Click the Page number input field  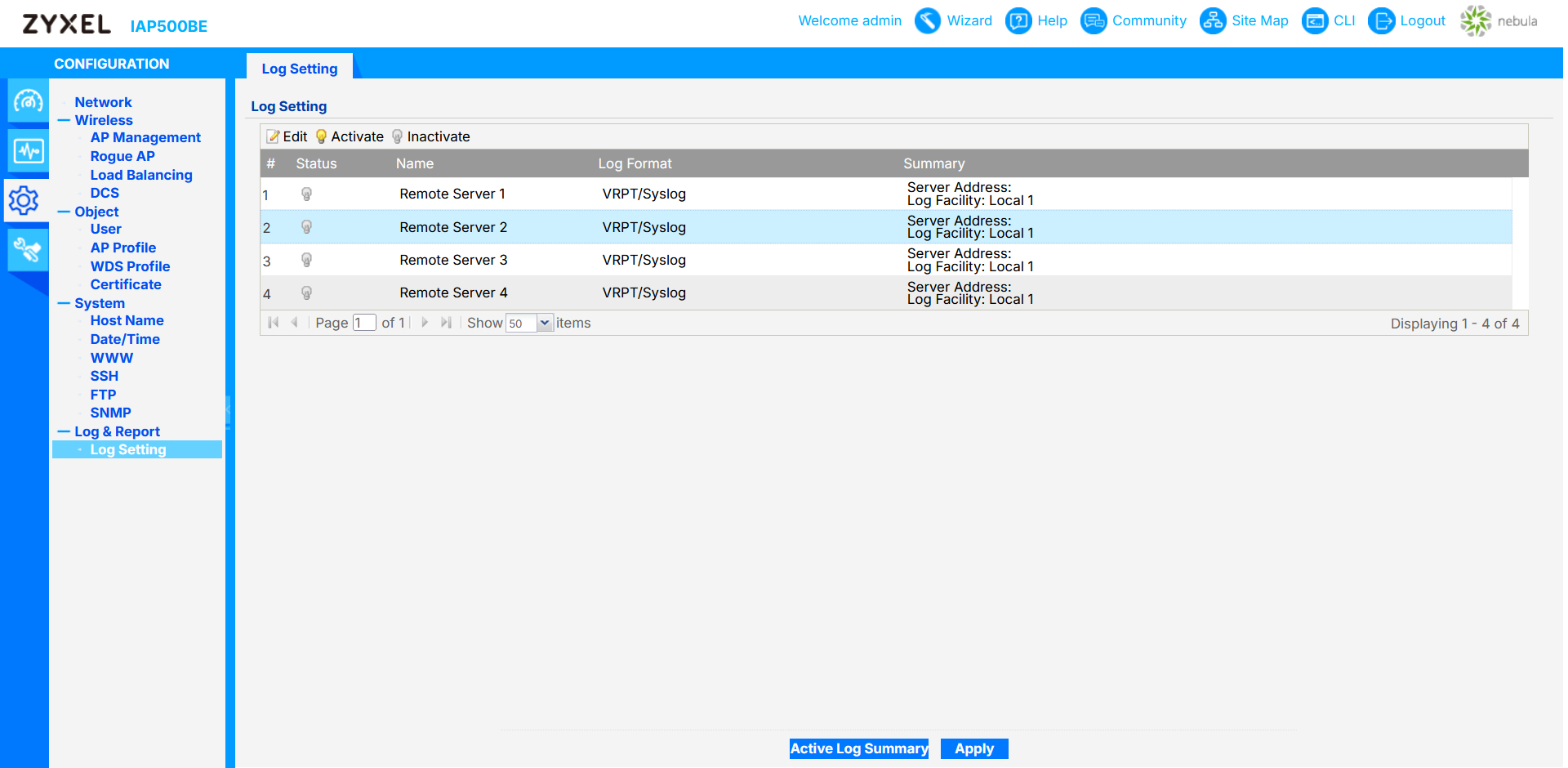tap(363, 324)
